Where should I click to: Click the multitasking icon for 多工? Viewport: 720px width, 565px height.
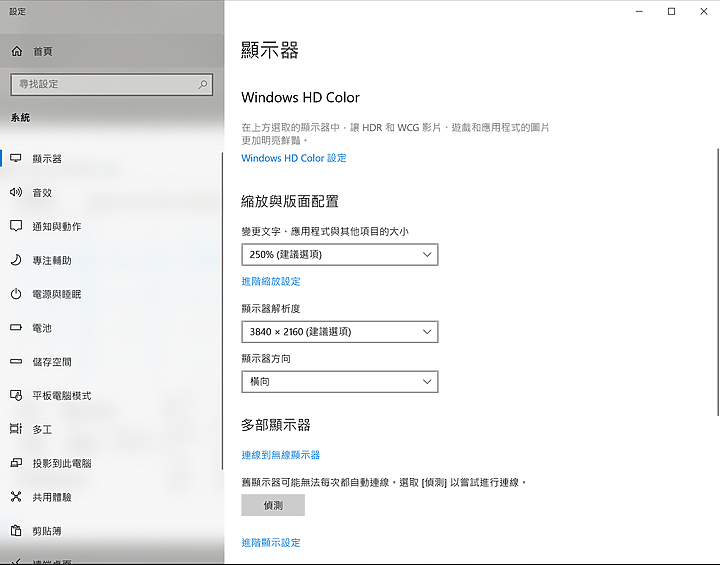pyautogui.click(x=16, y=429)
